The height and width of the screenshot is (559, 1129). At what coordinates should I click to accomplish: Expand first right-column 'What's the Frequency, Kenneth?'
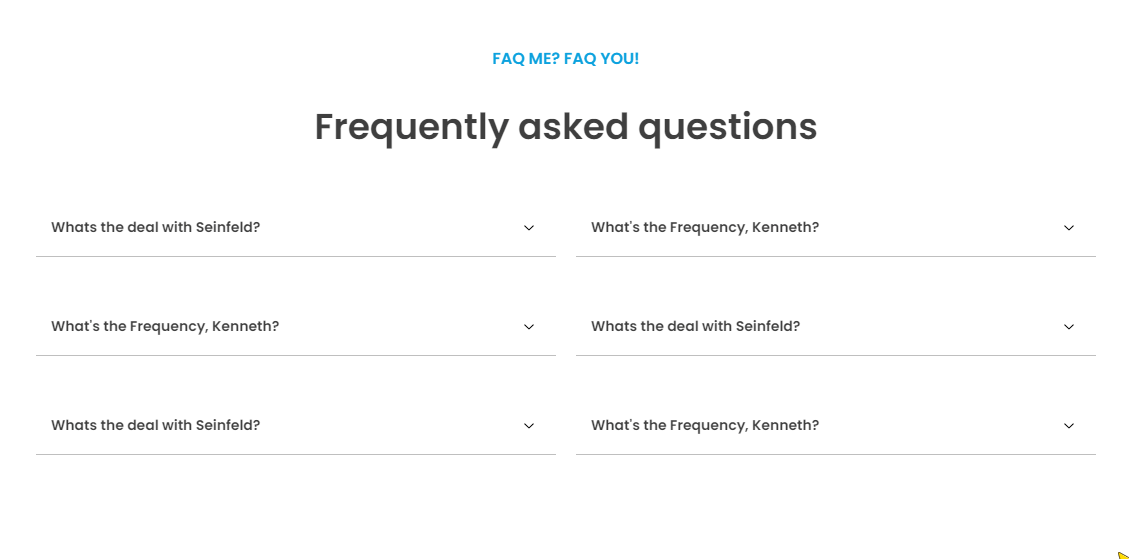point(836,228)
